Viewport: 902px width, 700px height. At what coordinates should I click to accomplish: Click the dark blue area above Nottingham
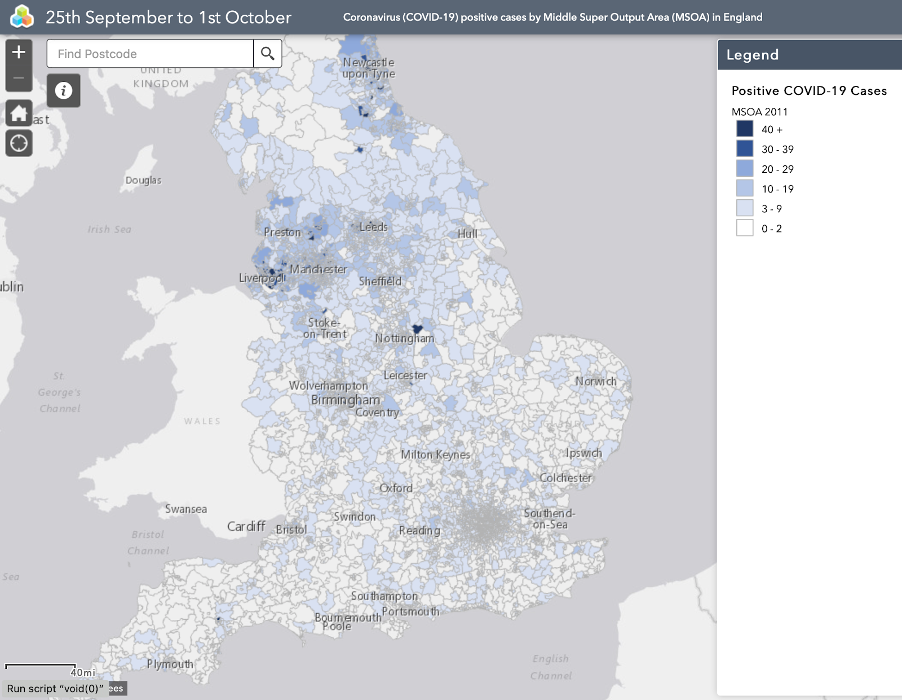(x=418, y=328)
